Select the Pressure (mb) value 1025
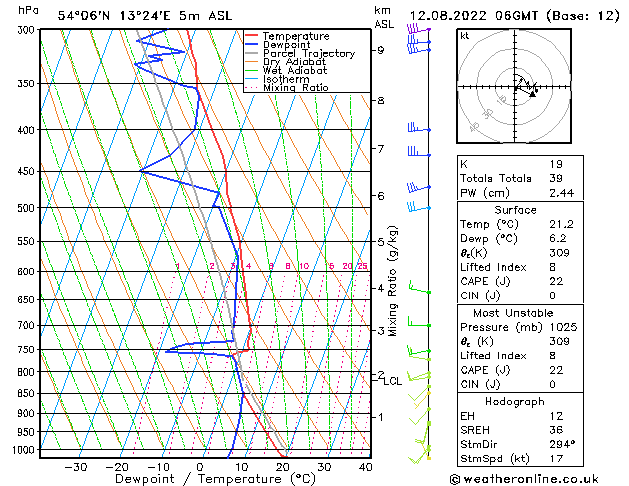Screen dimensions: 629x486 point(563,327)
